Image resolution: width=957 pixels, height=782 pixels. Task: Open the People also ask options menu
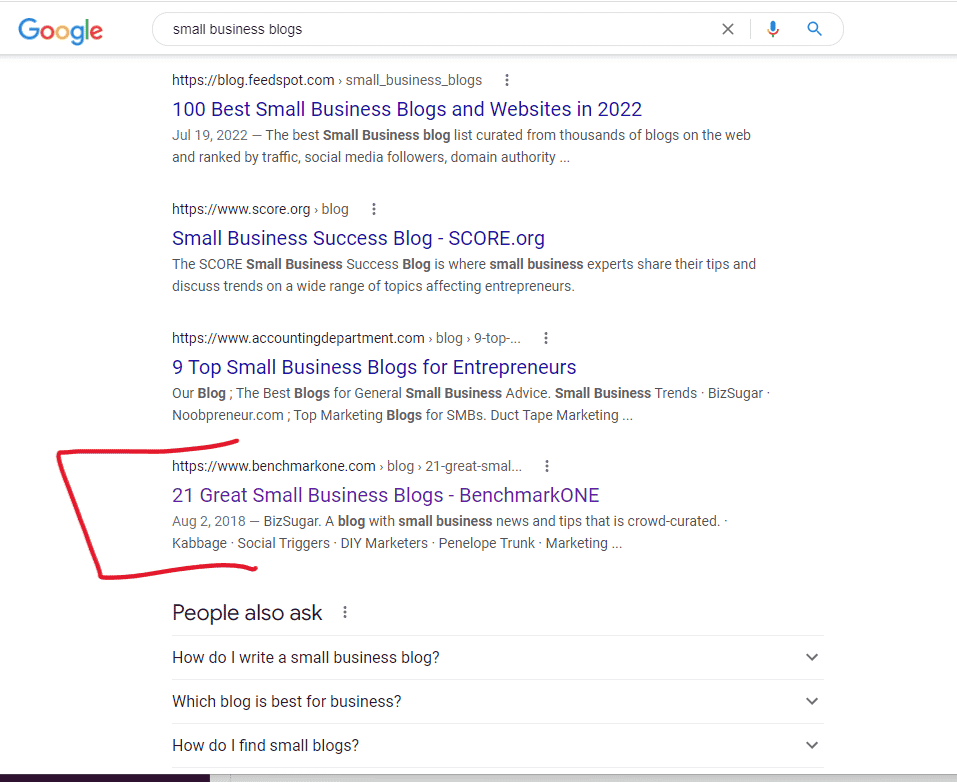click(345, 612)
